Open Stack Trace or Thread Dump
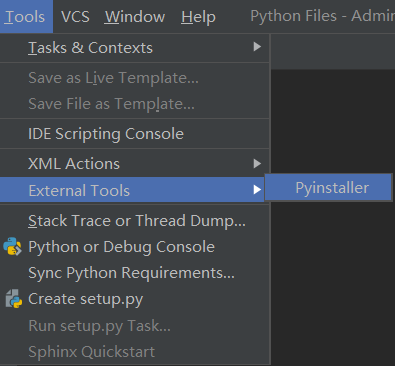Image resolution: width=395 pixels, height=366 pixels. click(134, 221)
